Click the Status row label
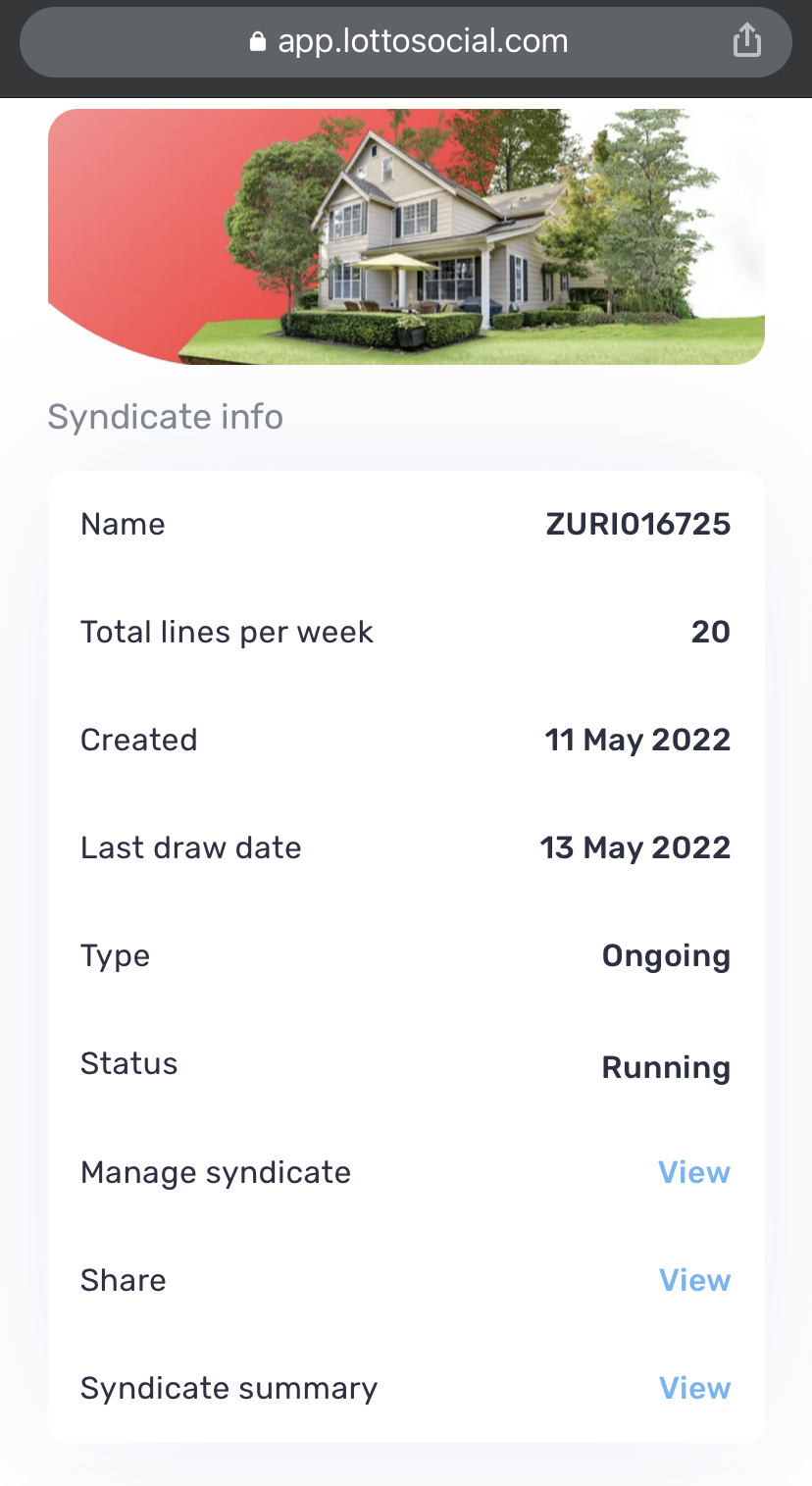Viewport: 812px width, 1486px height. point(129,1063)
